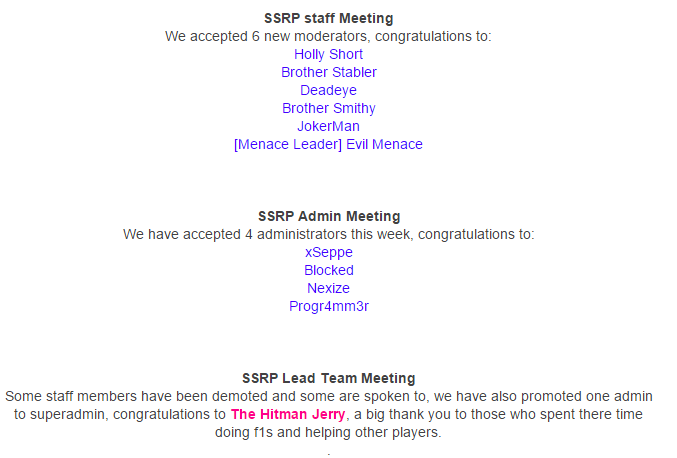This screenshot has height=458, width=677.
Task: Select the Brother Smithy link
Action: 329,108
